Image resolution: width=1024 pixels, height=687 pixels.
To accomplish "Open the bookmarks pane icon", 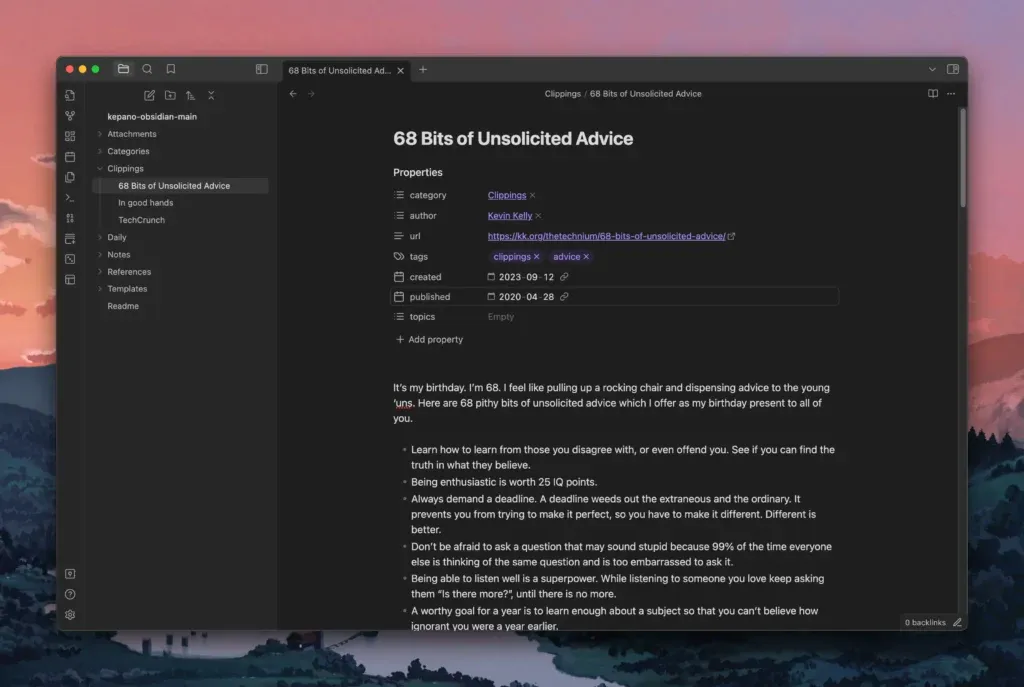I will point(170,69).
